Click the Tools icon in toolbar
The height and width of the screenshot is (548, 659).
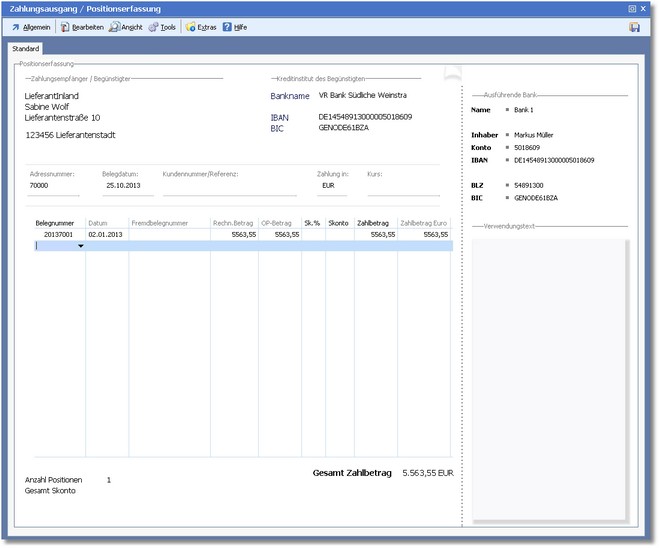tap(153, 27)
